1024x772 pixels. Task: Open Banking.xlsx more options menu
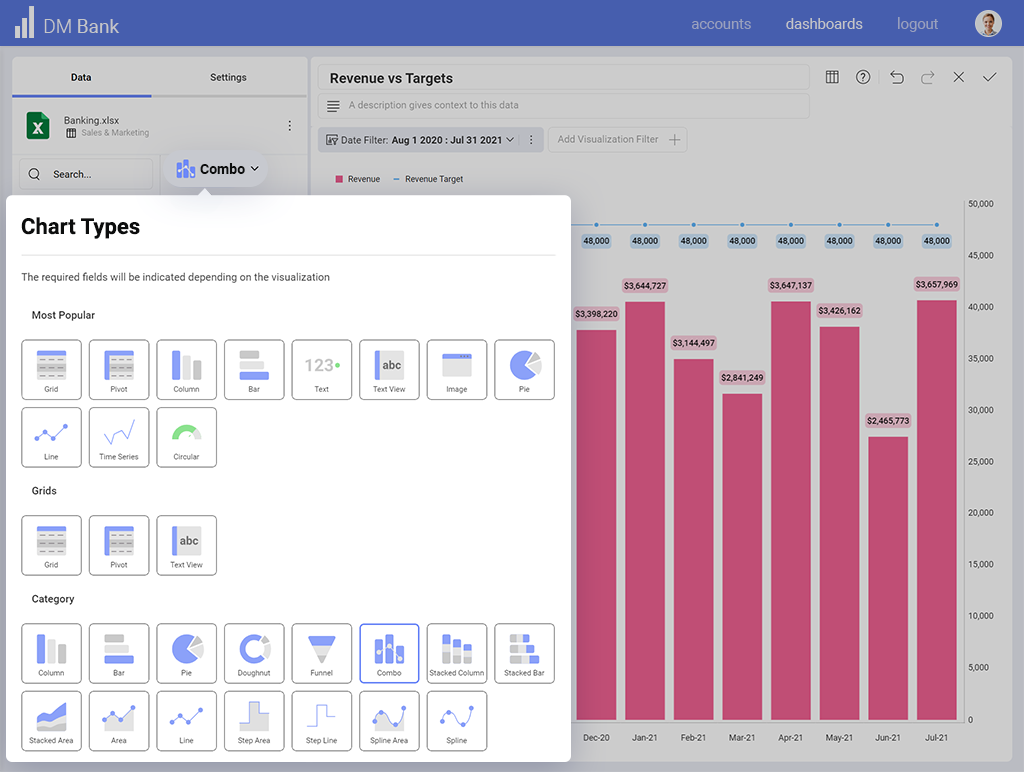tap(290, 126)
